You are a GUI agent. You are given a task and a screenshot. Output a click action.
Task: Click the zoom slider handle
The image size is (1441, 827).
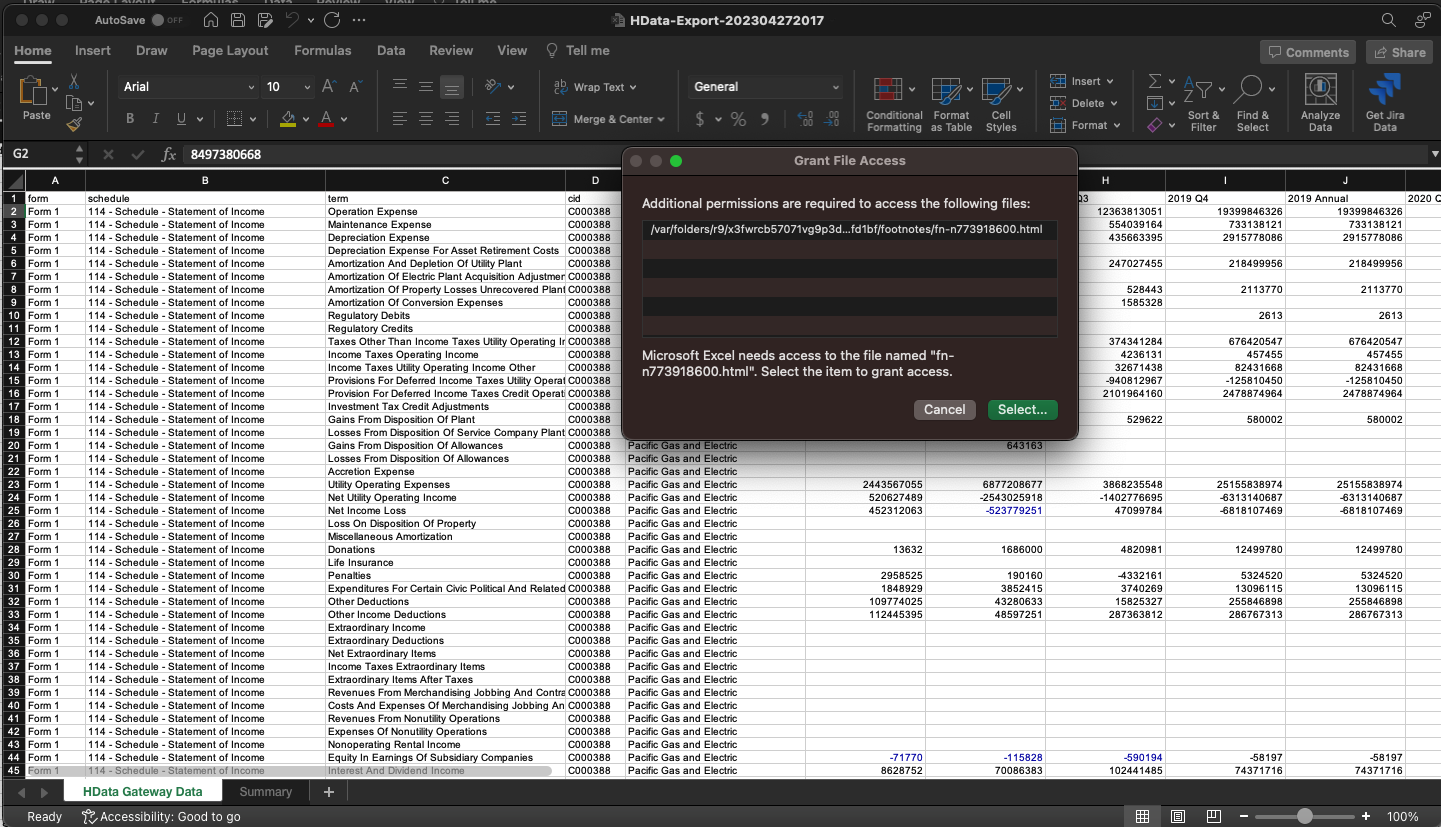pyautogui.click(x=1305, y=817)
